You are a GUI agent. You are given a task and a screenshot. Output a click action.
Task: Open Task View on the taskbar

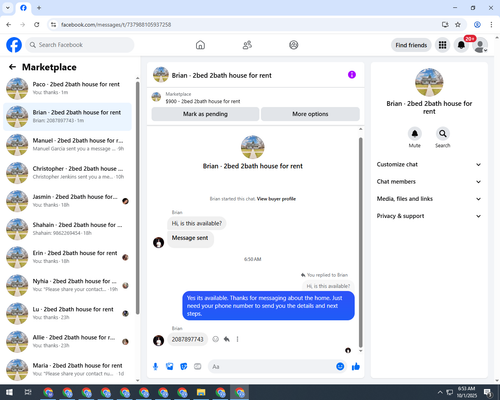(28, 392)
